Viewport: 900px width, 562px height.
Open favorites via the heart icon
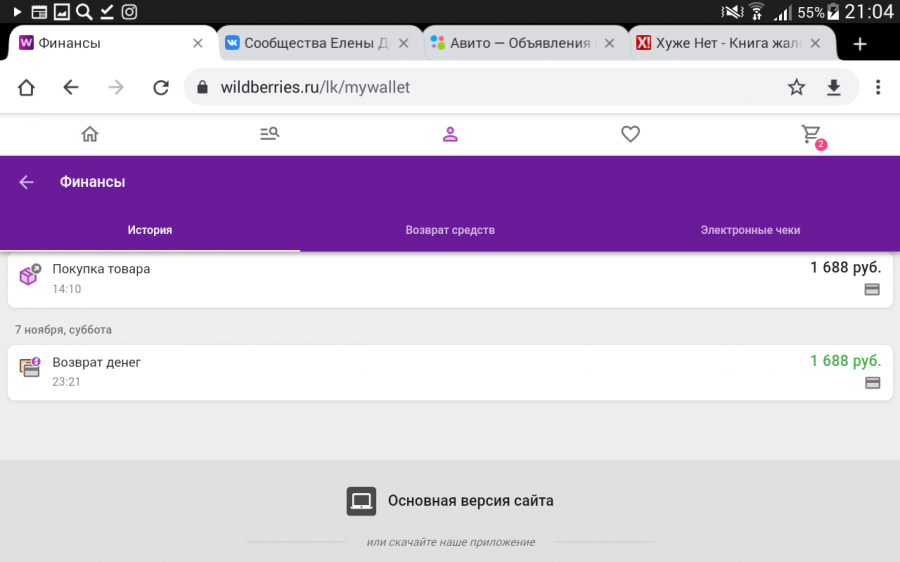pos(630,134)
